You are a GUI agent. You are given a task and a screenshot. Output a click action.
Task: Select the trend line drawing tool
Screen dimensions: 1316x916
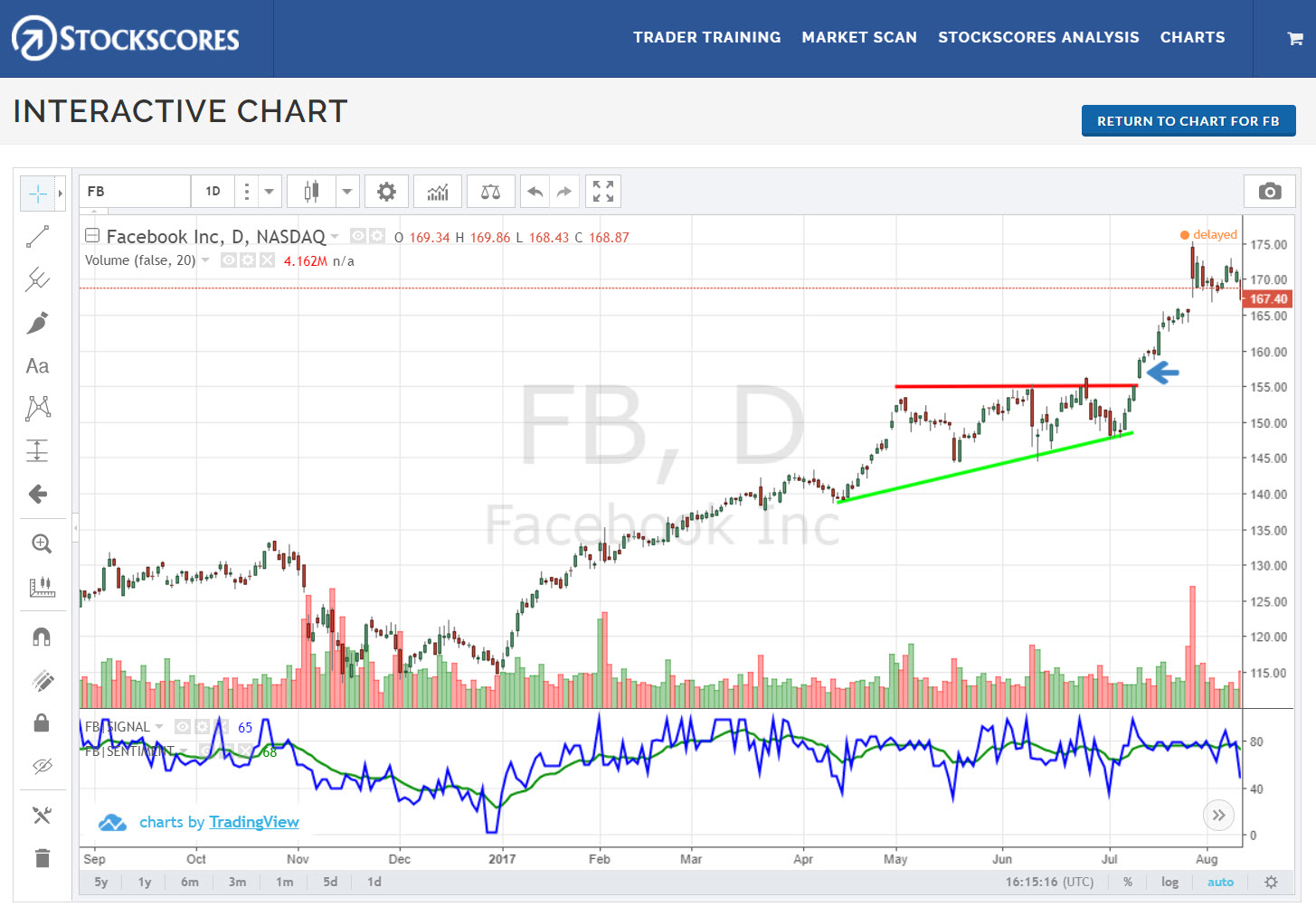(37, 236)
